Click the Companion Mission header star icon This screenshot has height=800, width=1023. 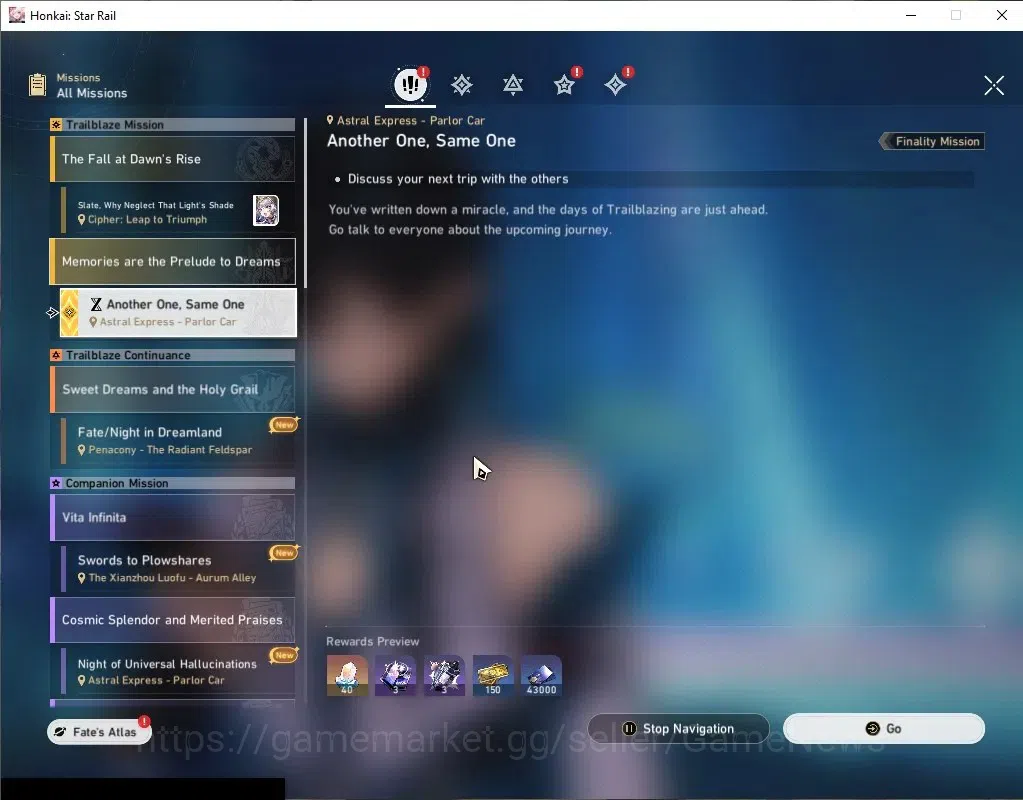[x=56, y=483]
